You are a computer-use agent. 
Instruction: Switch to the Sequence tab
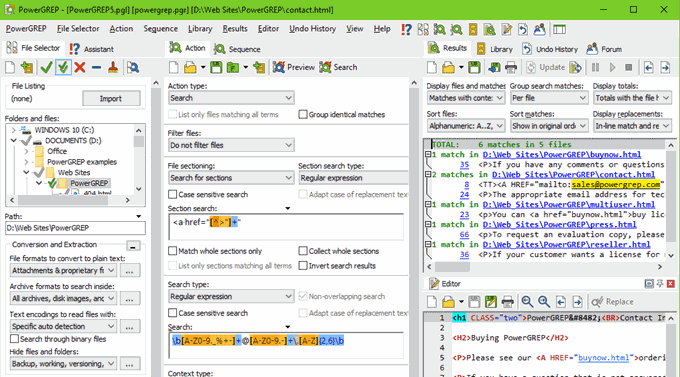point(237,49)
